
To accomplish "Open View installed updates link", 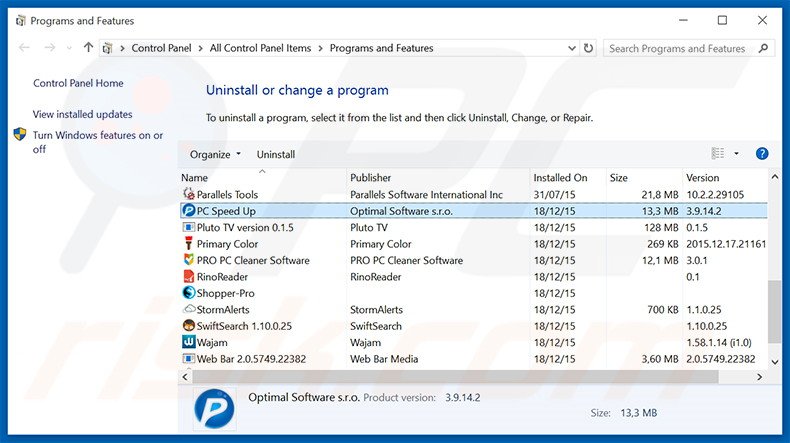I will 83,114.
